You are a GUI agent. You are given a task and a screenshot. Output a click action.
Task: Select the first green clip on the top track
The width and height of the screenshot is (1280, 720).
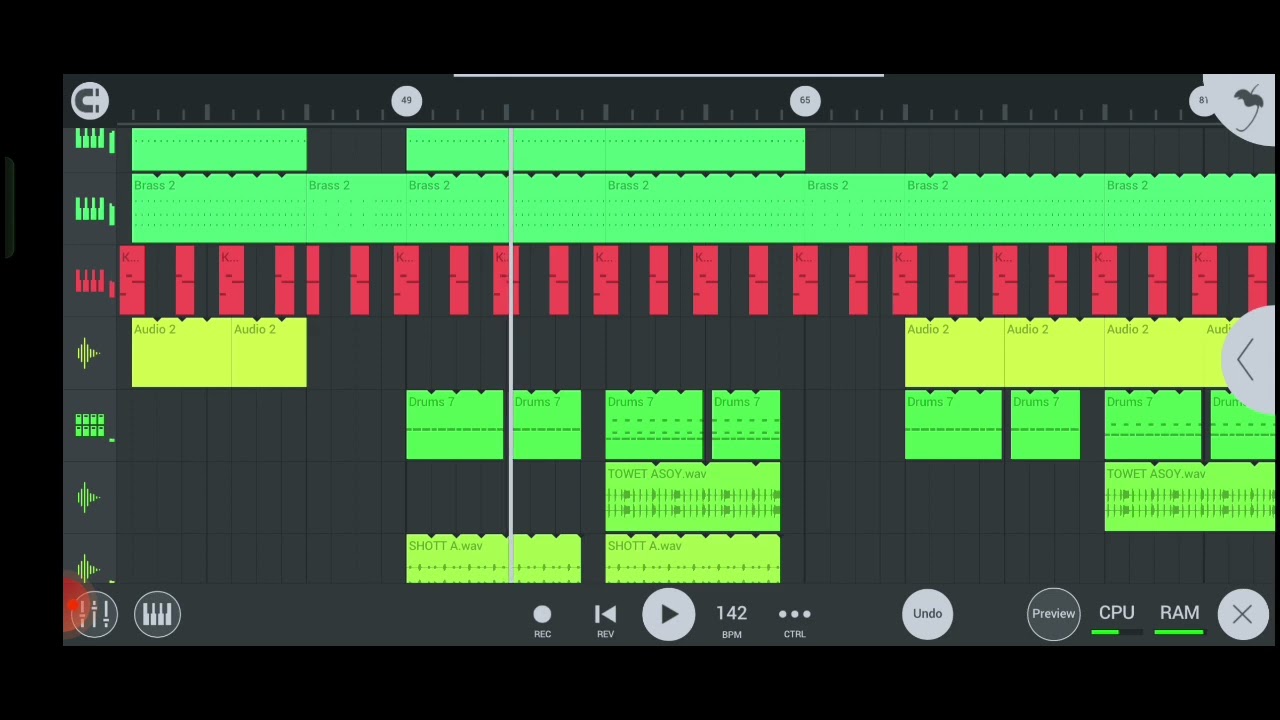pyautogui.click(x=219, y=149)
